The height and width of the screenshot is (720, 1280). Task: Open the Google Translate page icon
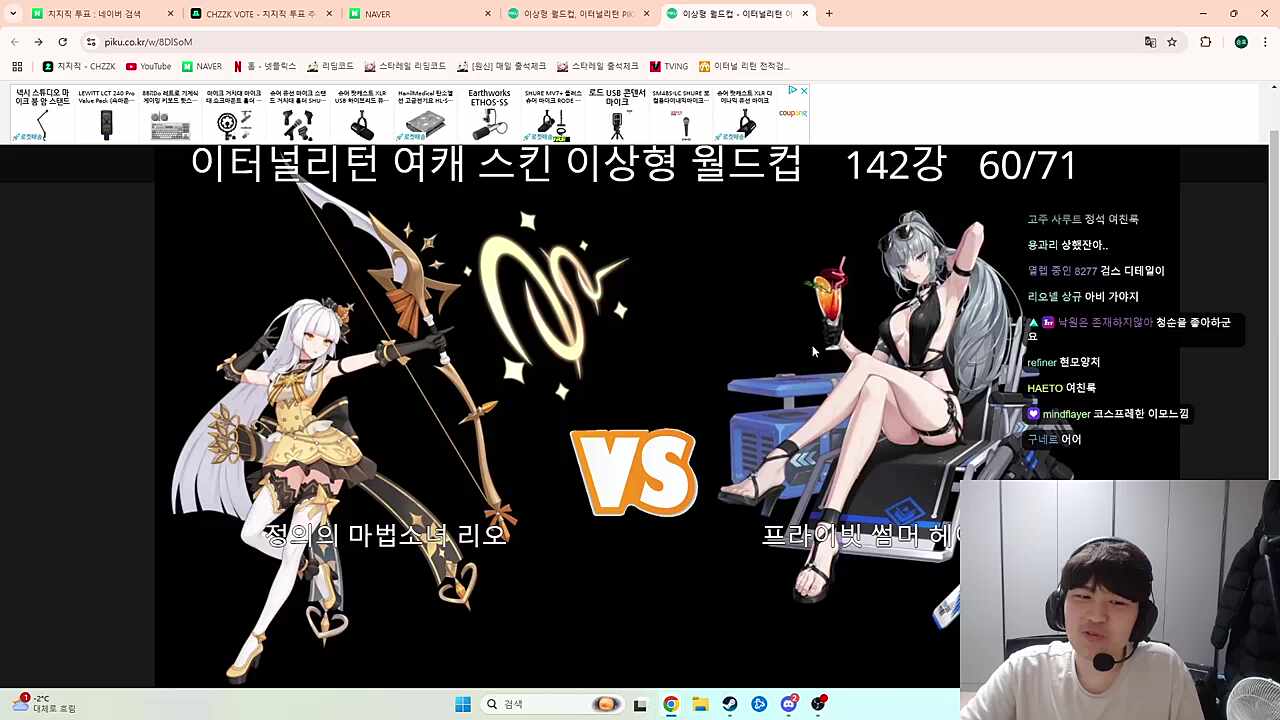click(x=1150, y=42)
